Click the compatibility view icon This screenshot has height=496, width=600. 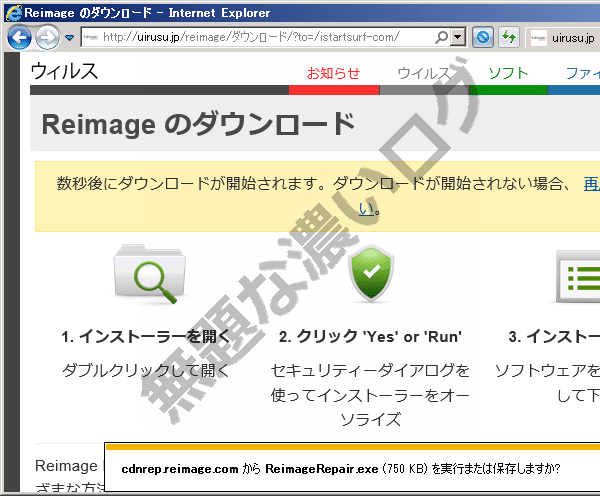coord(483,37)
